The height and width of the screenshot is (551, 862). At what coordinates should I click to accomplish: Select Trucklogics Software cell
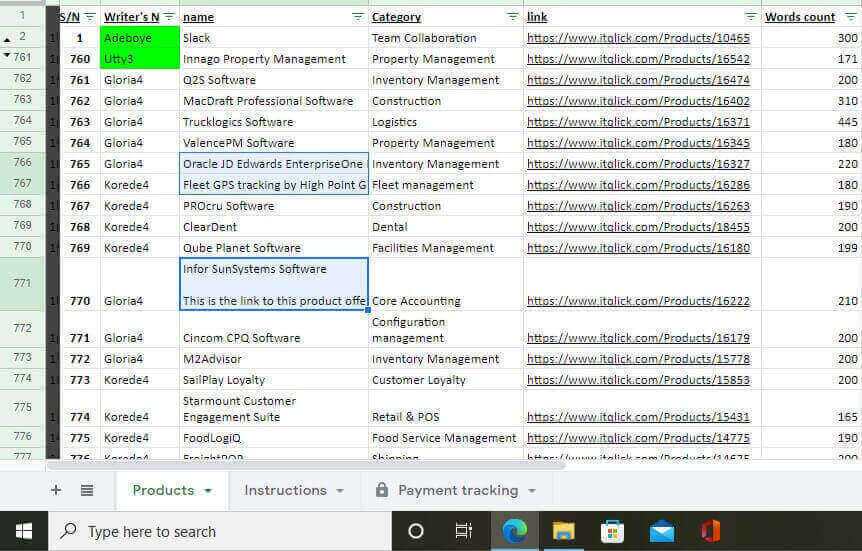coord(274,122)
